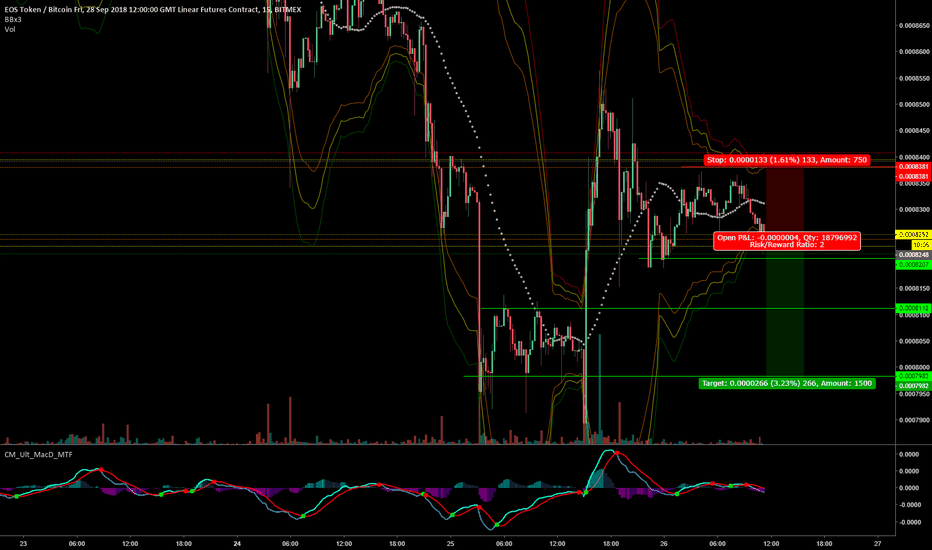Click the gray 0.0008248 price label

[914, 254]
